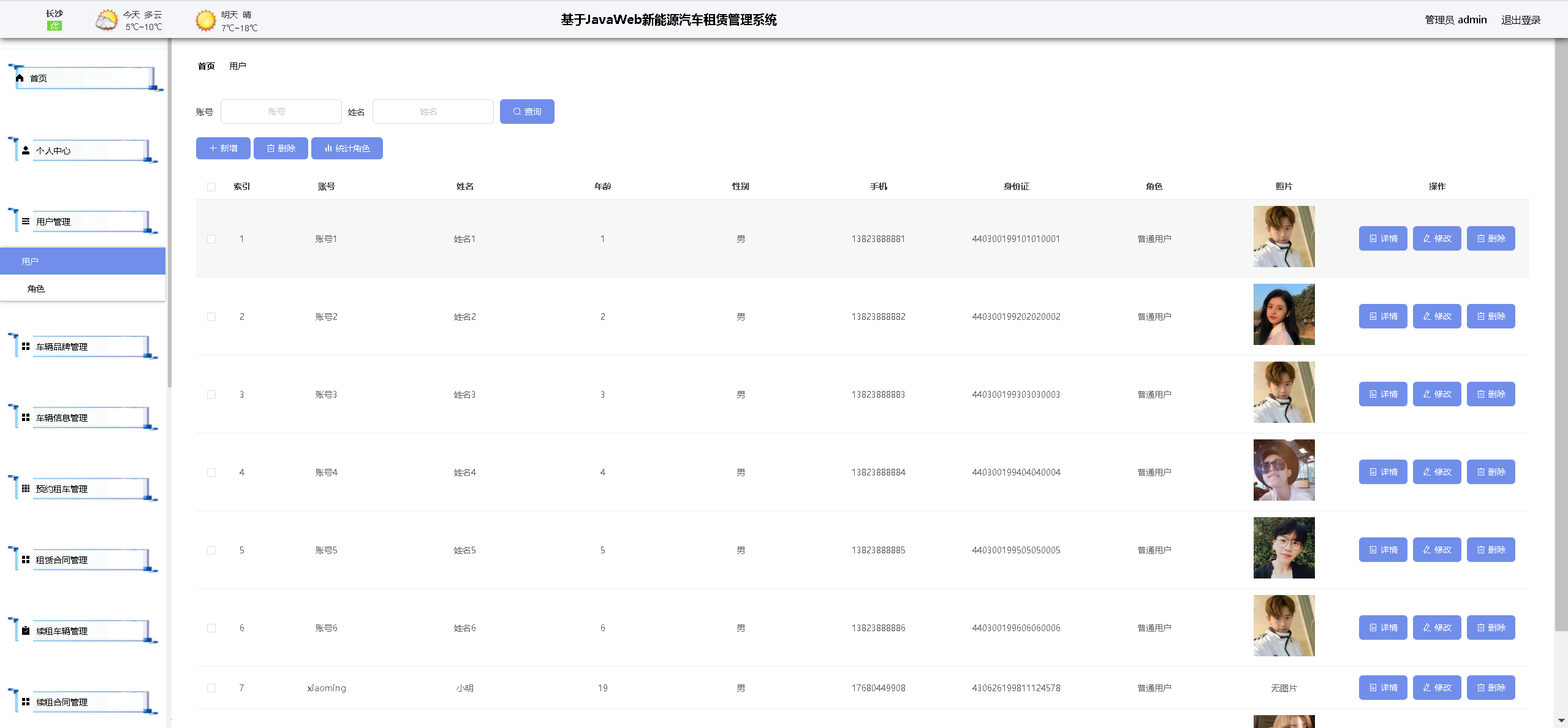
Task: Click the edit pencil icon in the xiaoming row
Action: 1427,688
